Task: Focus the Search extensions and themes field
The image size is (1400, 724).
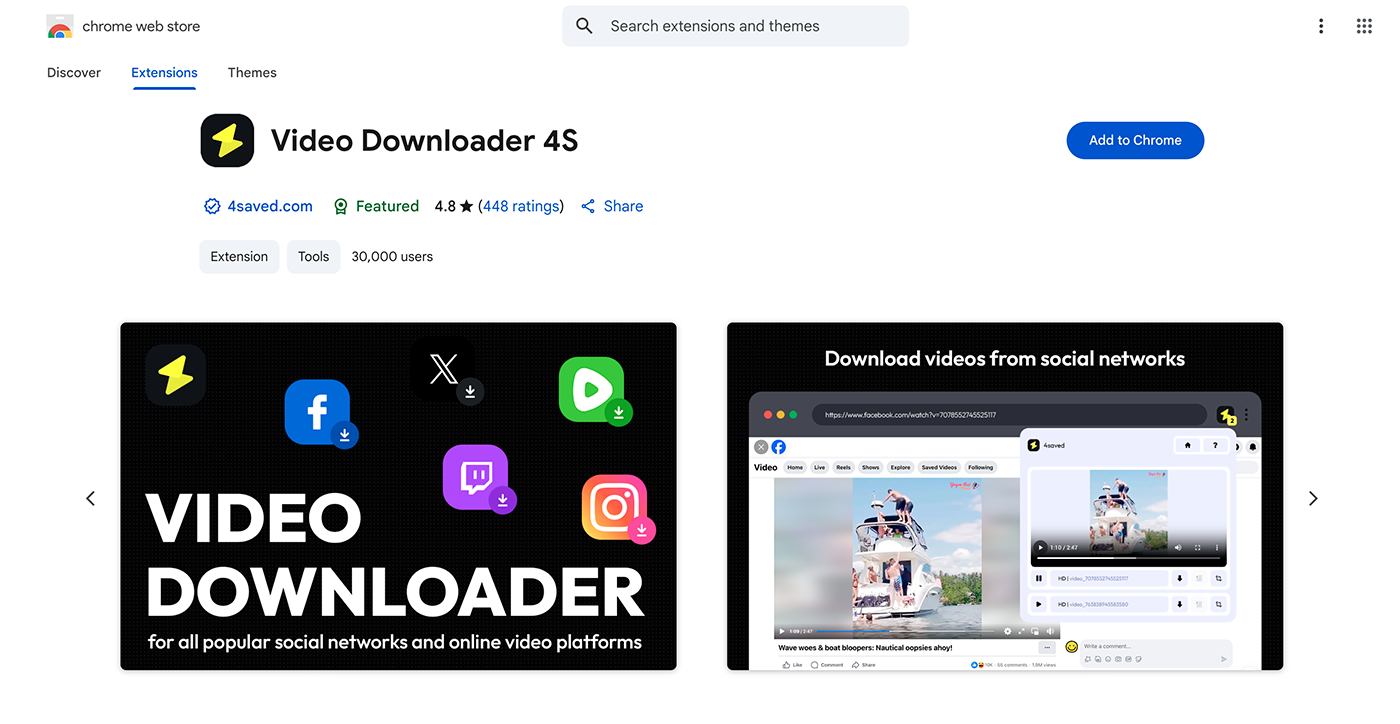Action: tap(735, 26)
